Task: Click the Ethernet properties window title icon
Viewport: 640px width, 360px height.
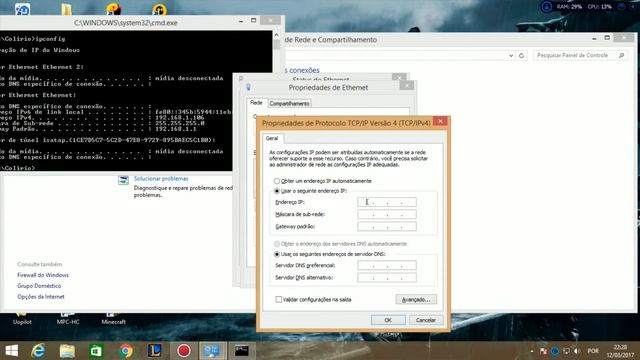Action: [249, 87]
